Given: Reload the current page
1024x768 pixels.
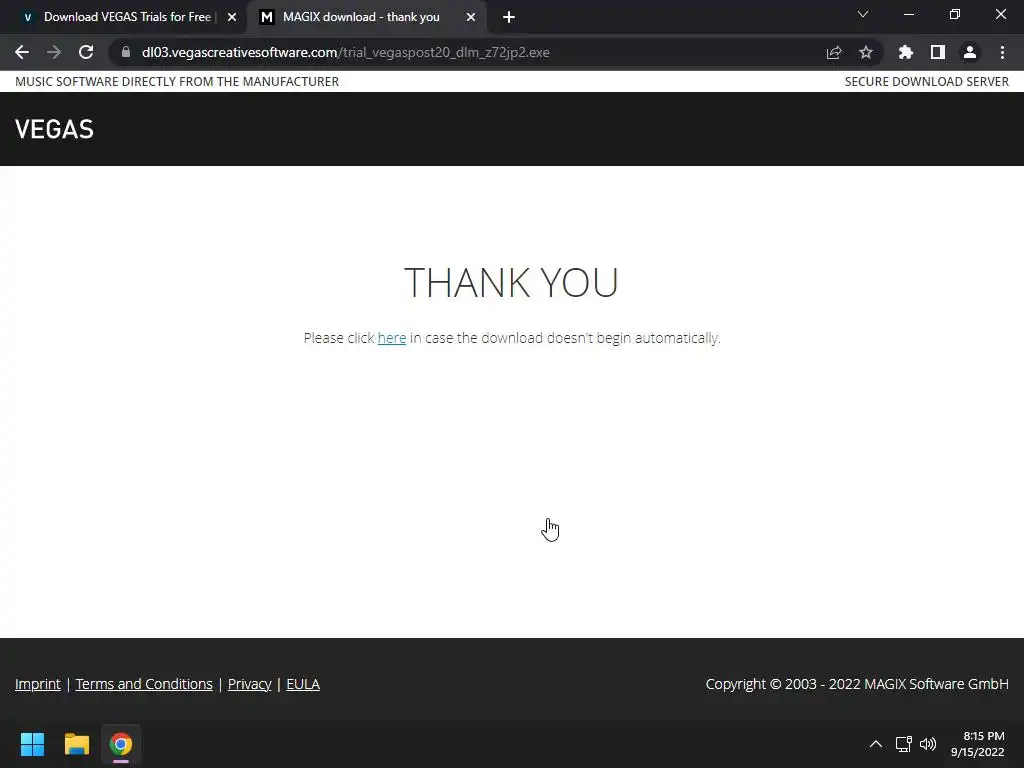Looking at the screenshot, I should (86, 52).
